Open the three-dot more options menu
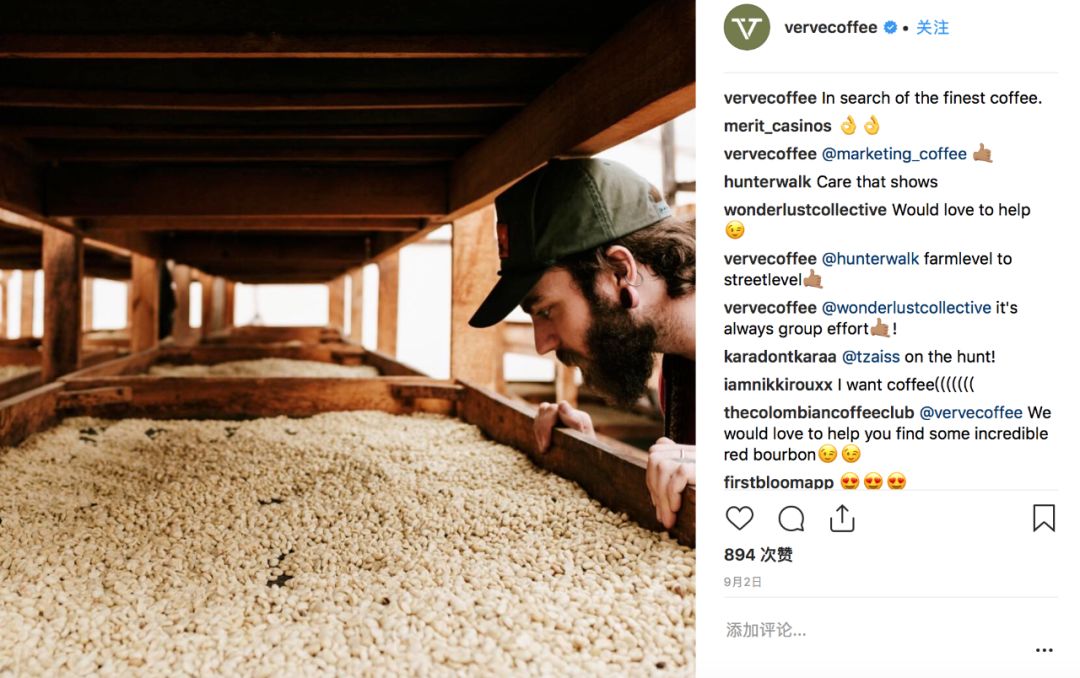Image resolution: width=1080 pixels, height=678 pixels. (1044, 650)
